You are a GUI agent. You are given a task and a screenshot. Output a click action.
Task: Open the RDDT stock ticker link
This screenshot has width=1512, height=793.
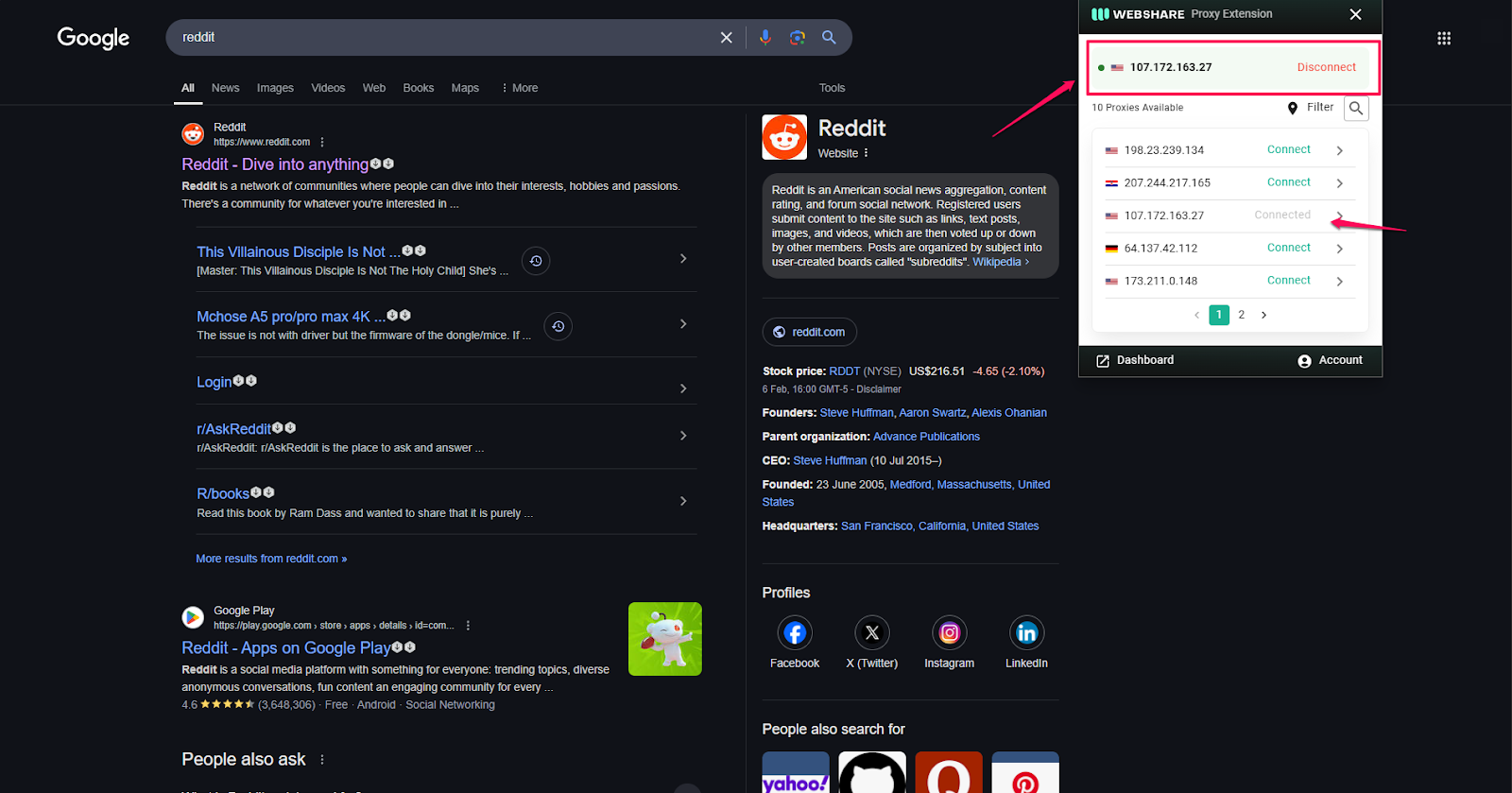click(x=845, y=371)
